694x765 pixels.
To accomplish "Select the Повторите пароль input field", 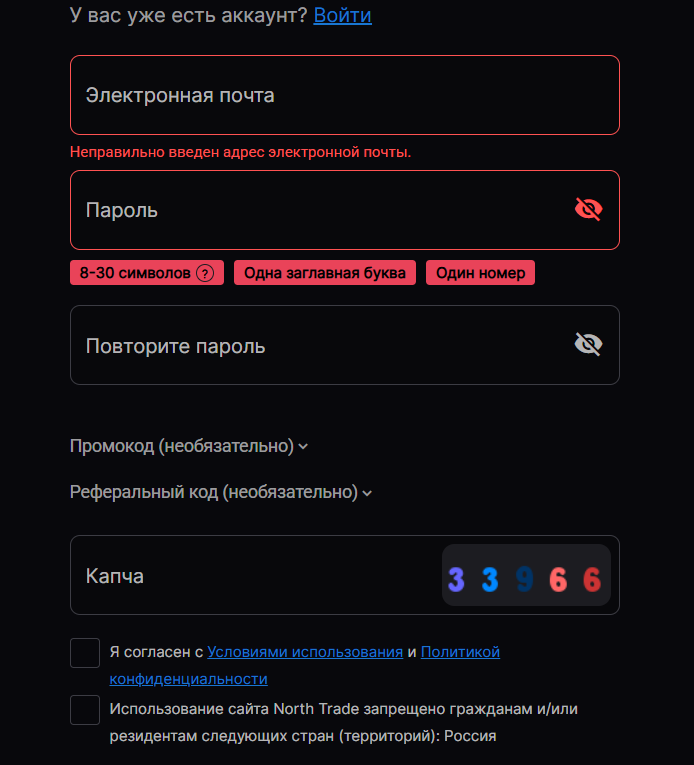I will click(x=320, y=345).
